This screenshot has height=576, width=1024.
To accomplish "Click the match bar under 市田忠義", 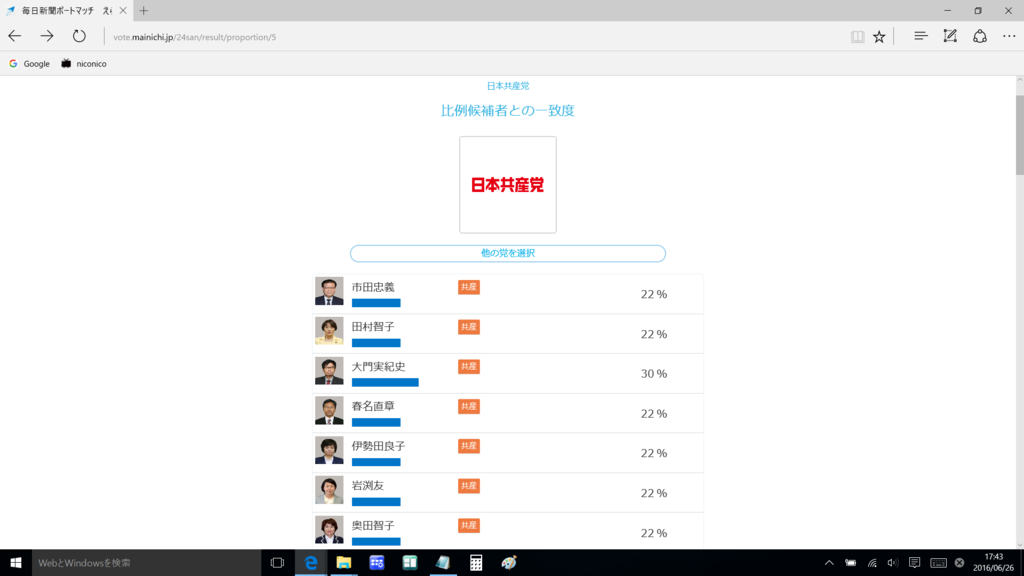I will (376, 303).
